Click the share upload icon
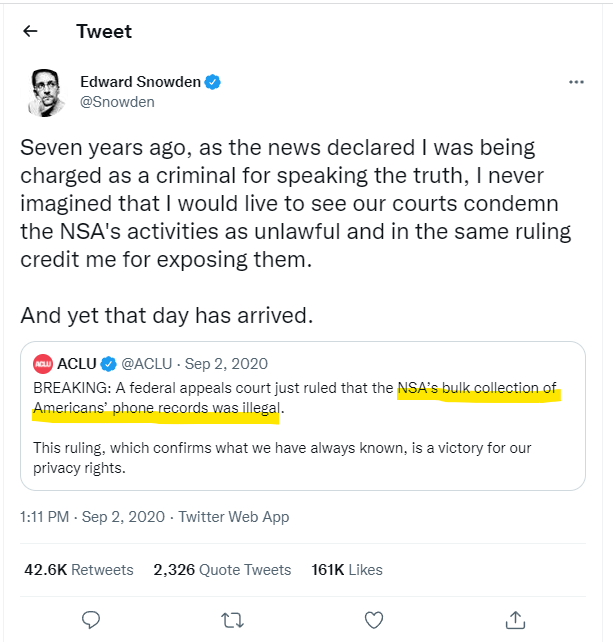Image resolution: width=613 pixels, height=642 pixels. (x=516, y=619)
